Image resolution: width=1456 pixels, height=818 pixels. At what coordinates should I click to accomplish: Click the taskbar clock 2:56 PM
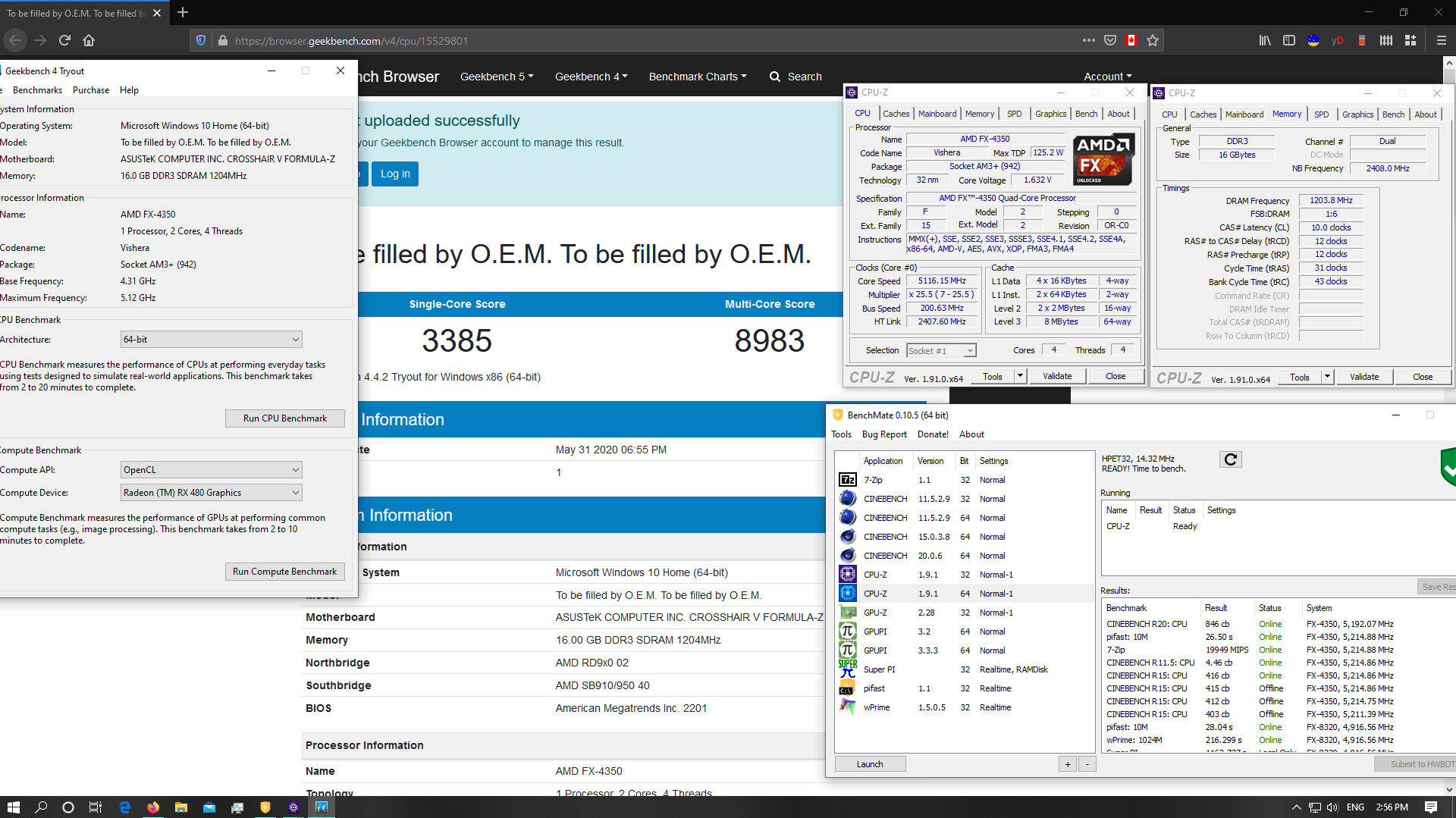[1392, 807]
